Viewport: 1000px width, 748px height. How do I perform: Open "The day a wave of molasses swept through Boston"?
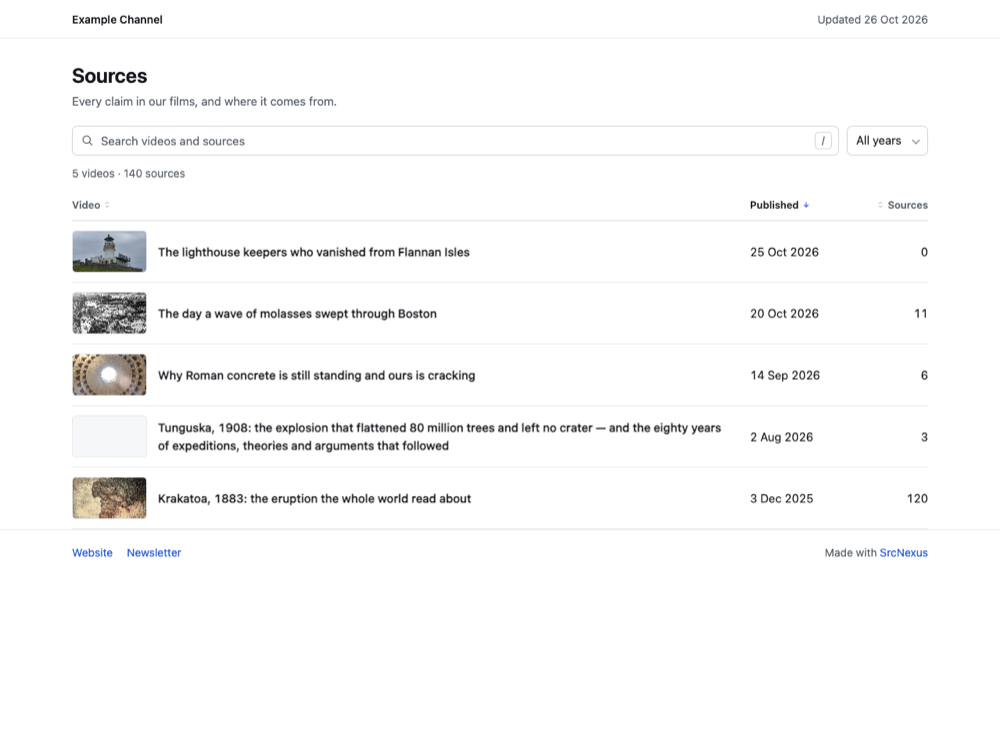297,314
